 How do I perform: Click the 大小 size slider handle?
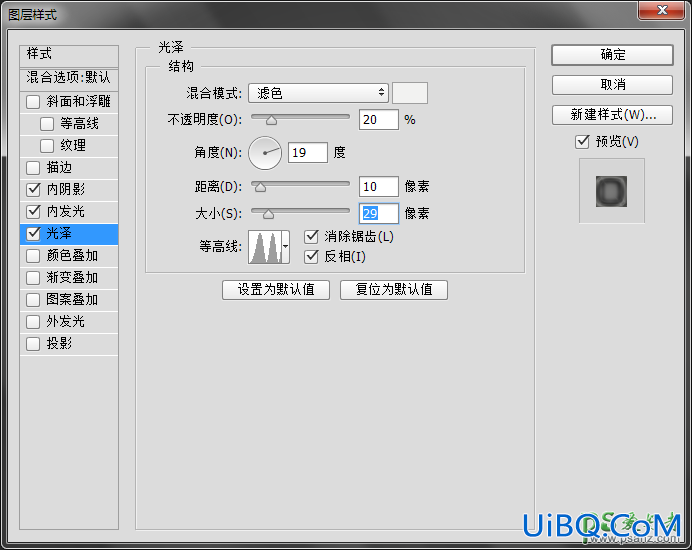268,214
